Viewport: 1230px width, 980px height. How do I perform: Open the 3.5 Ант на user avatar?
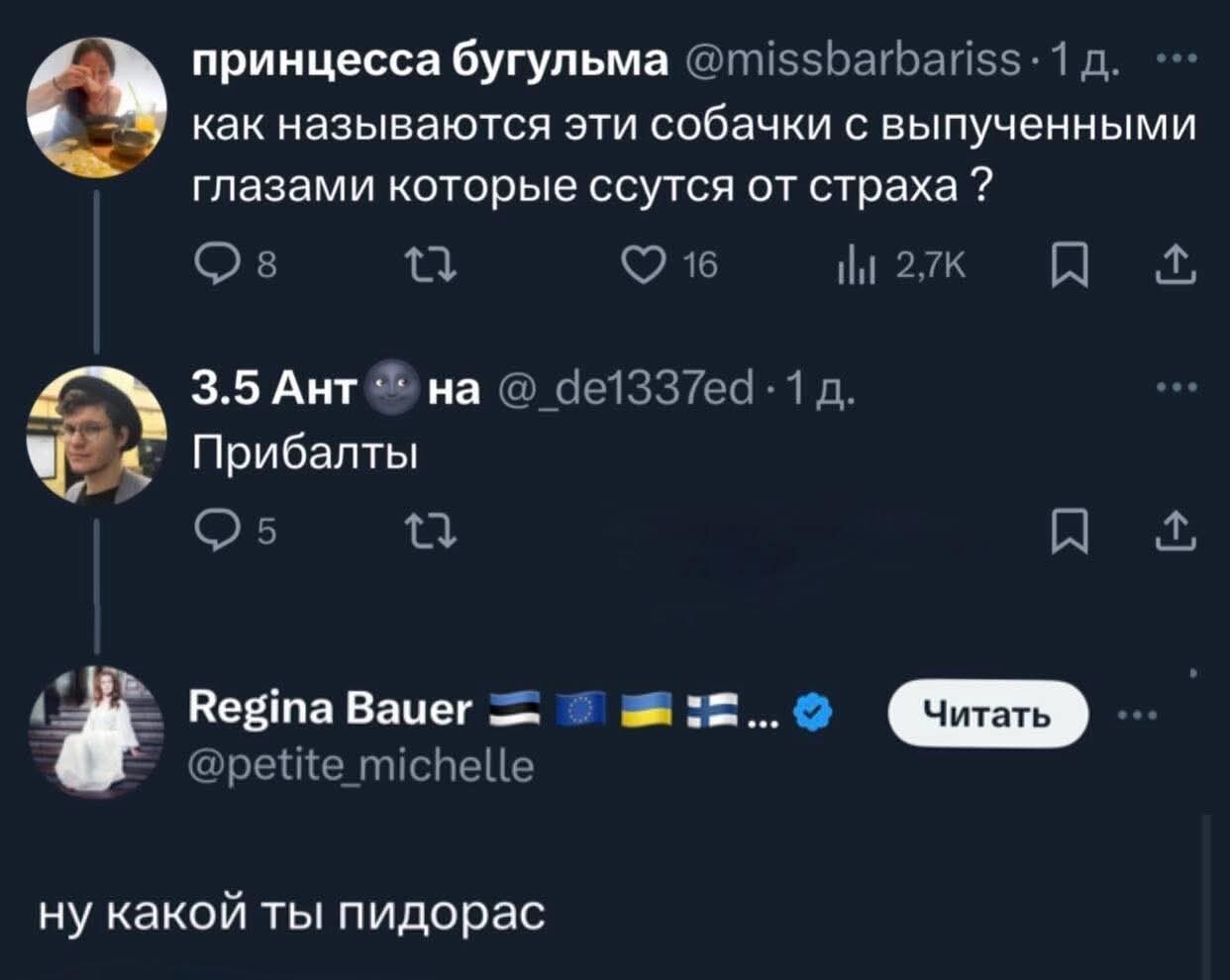[x=96, y=434]
